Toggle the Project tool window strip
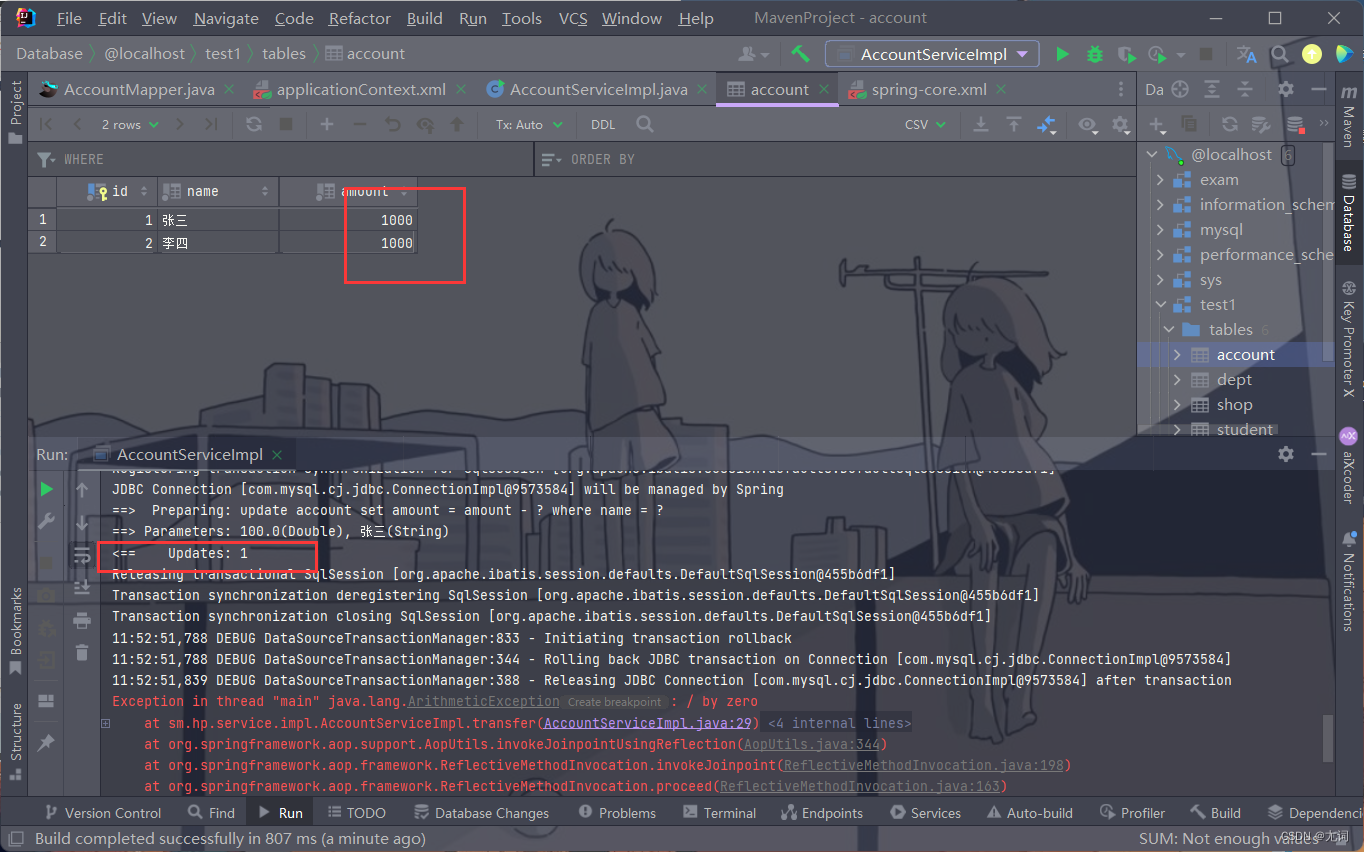The height and width of the screenshot is (852, 1364). coord(15,110)
